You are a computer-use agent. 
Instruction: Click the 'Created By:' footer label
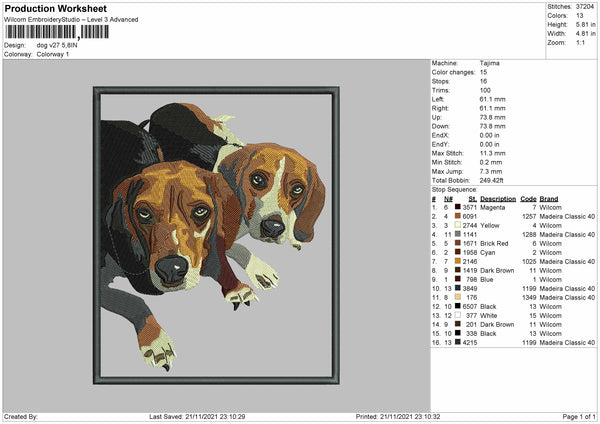21,416
